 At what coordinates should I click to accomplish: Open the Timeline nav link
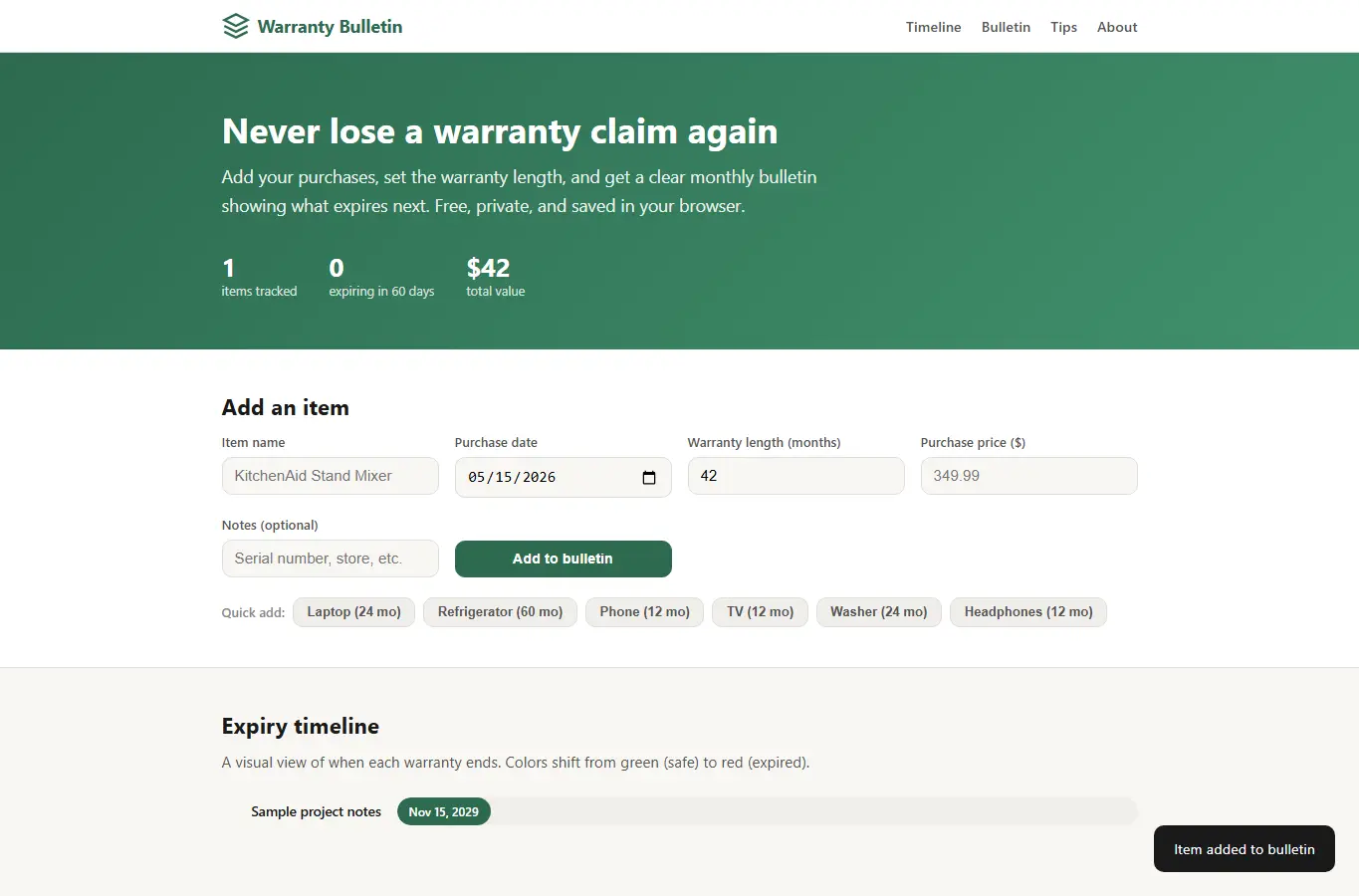click(x=933, y=27)
